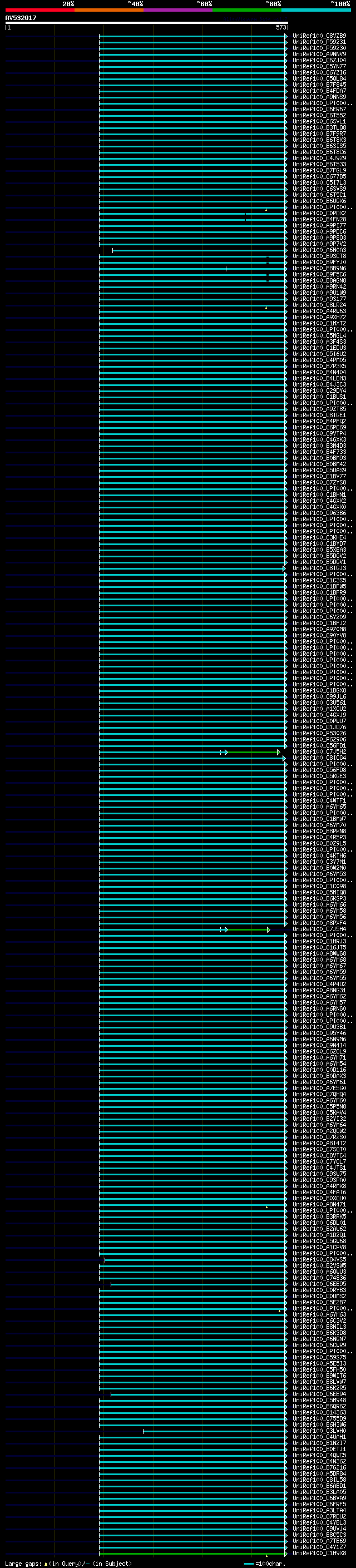Screen dimensions: 356x1568
Task: Select hit UniRef100_A6N0A3
Action: [x=319, y=250]
